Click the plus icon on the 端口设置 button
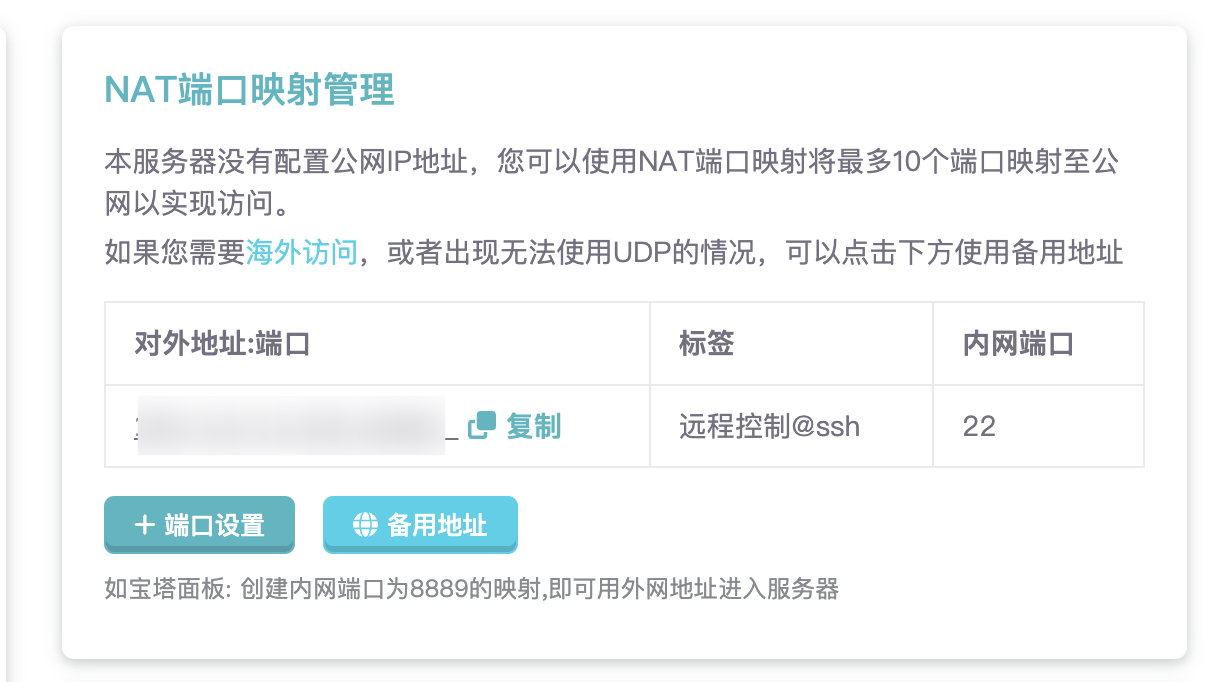The height and width of the screenshot is (682, 1216). pos(143,524)
